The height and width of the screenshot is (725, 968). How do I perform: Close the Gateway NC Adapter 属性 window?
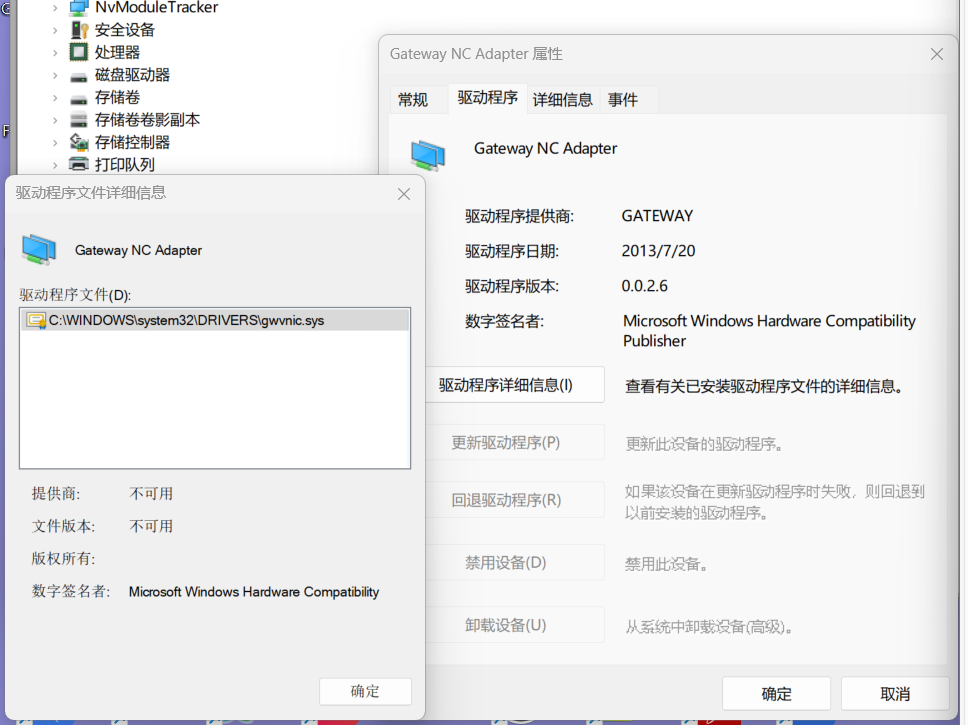tap(937, 54)
